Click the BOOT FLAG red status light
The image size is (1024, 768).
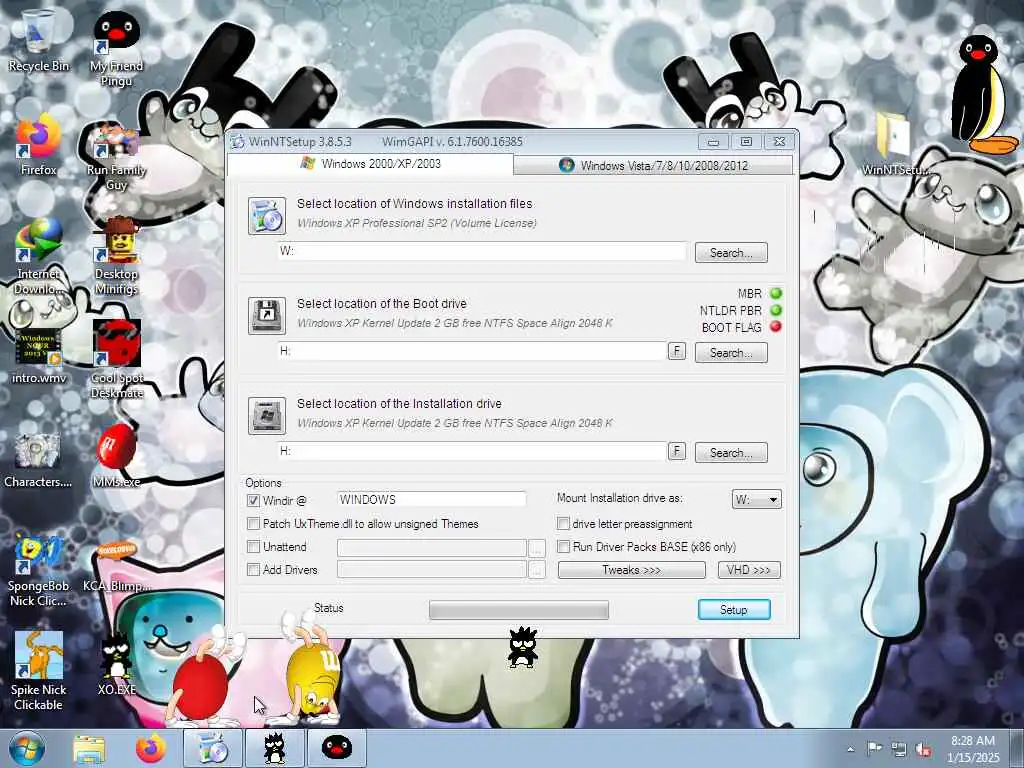(x=776, y=327)
